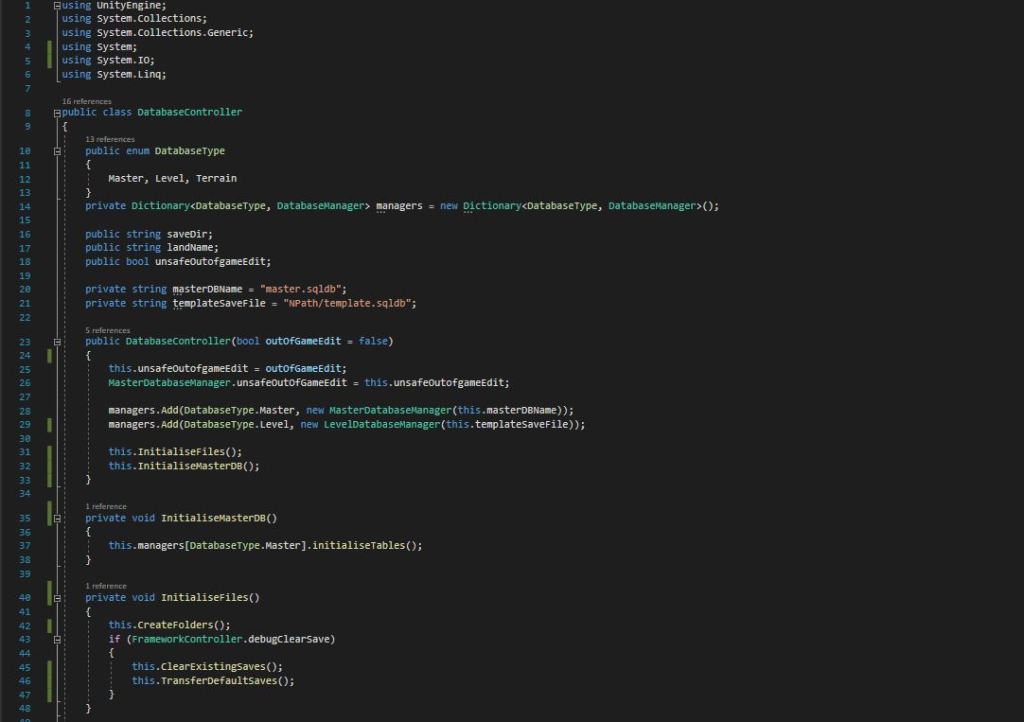Click 'using System.Linq;' line
Image resolution: width=1024 pixels, height=722 pixels.
[114, 75]
